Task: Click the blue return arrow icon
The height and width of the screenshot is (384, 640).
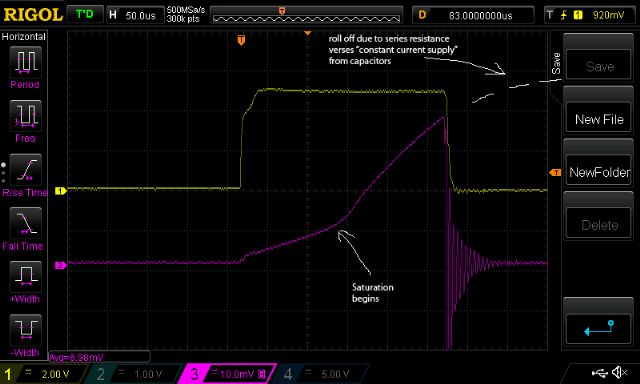Action: click(599, 328)
